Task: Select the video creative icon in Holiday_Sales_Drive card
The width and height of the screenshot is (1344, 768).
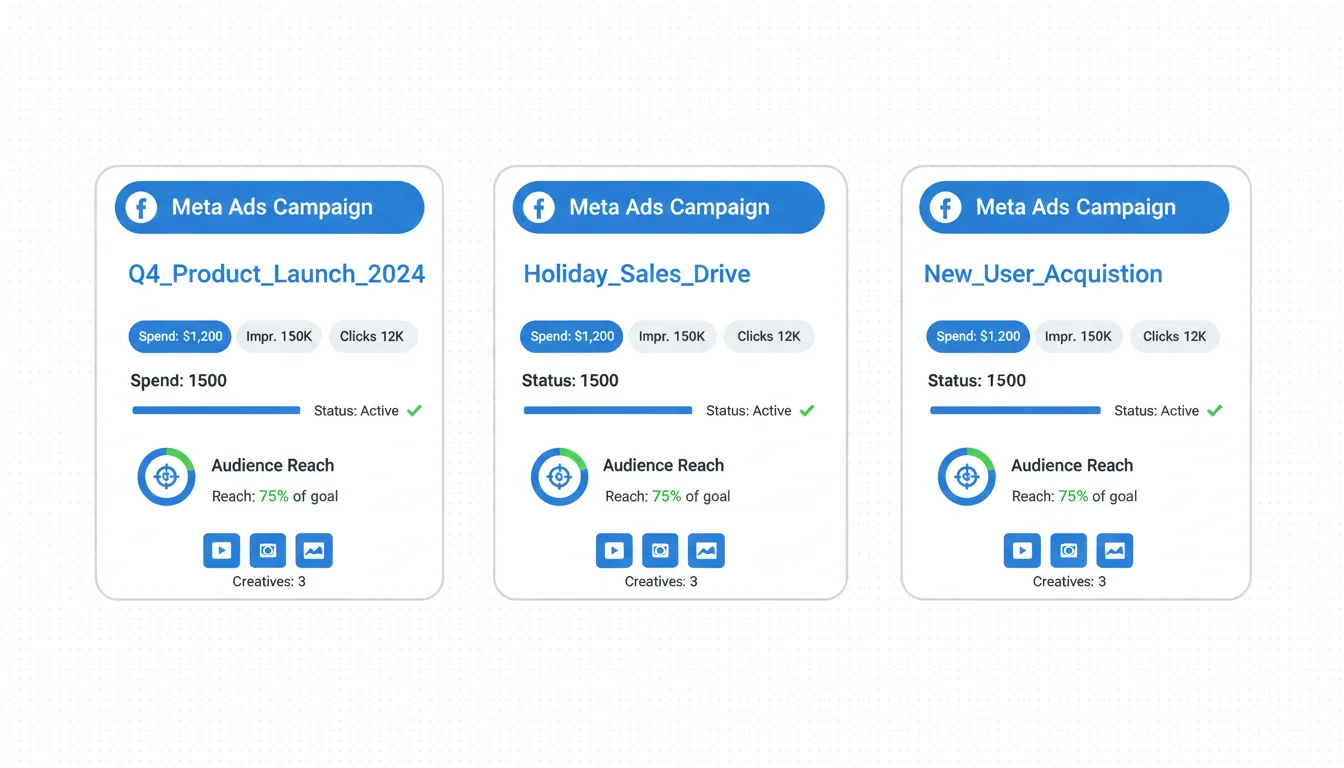Action: pyautogui.click(x=614, y=550)
